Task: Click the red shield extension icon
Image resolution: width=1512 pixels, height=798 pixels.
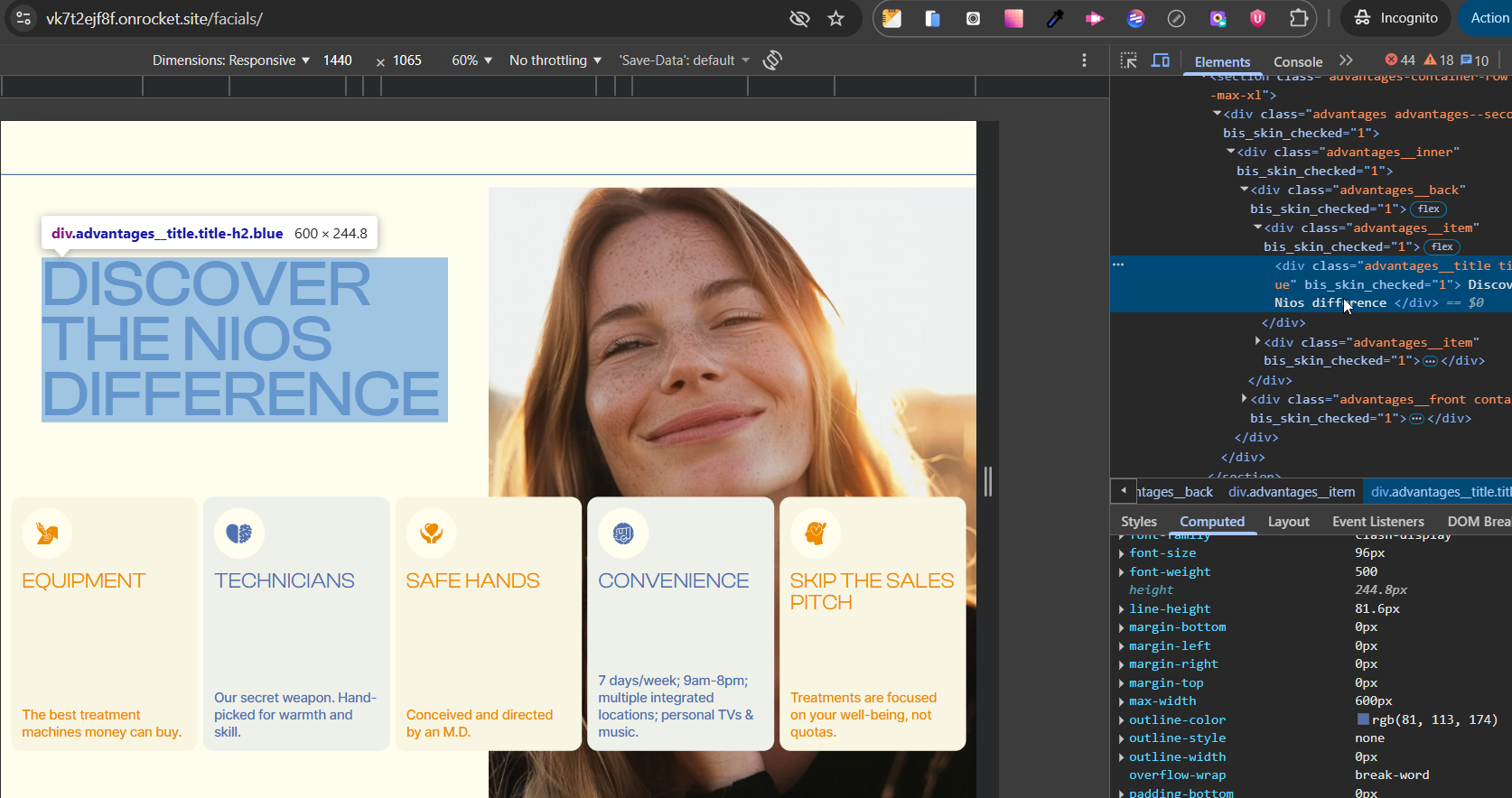Action: 1257,18
